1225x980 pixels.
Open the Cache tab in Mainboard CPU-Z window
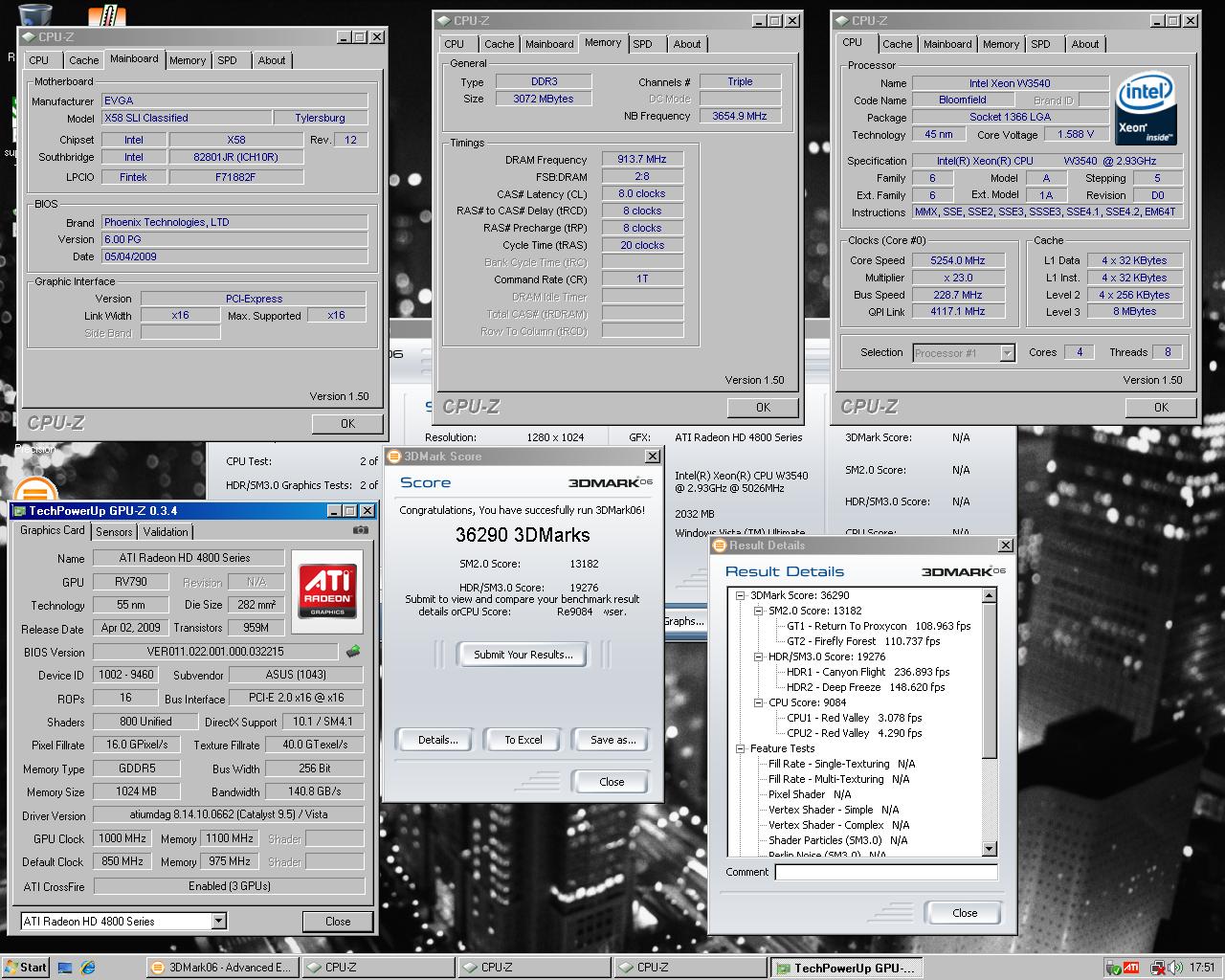[83, 60]
